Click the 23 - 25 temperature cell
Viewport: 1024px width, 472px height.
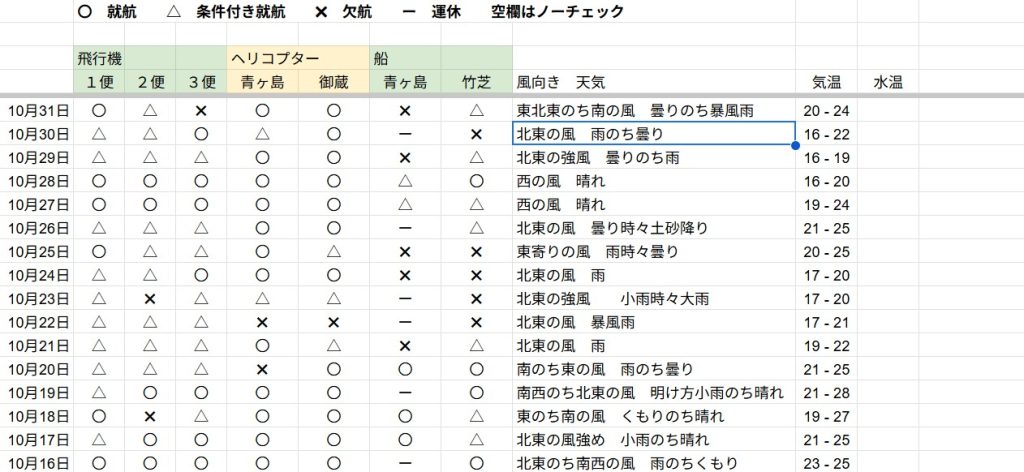pyautogui.click(x=826, y=463)
